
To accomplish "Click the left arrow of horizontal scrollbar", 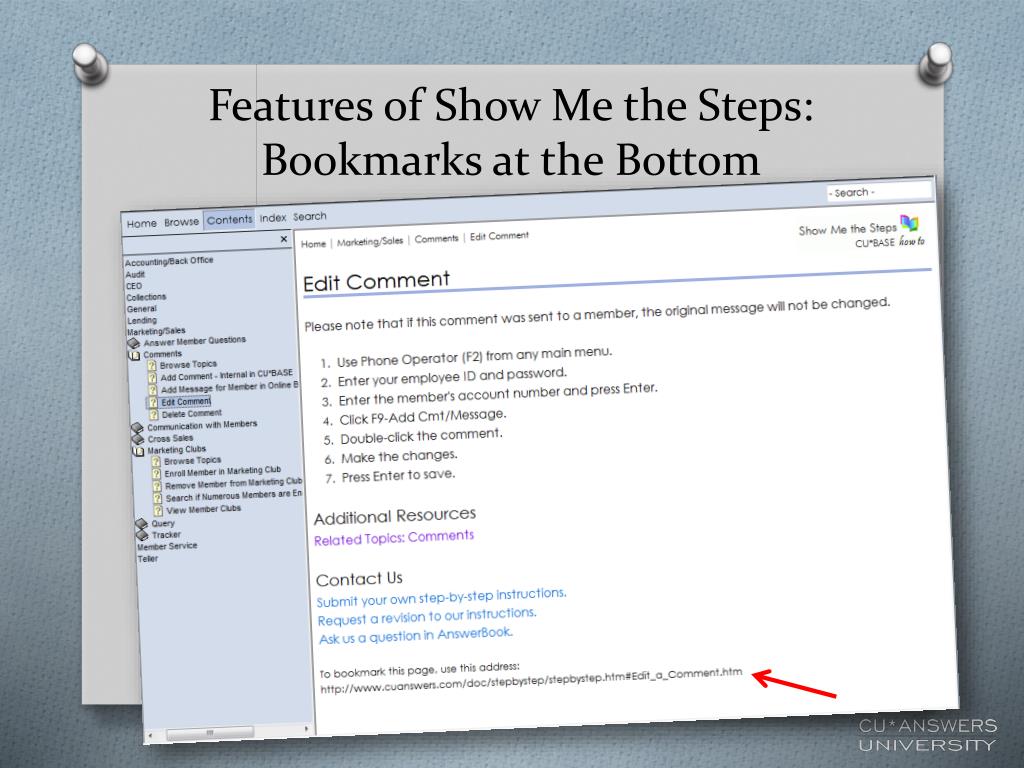I will (x=150, y=735).
